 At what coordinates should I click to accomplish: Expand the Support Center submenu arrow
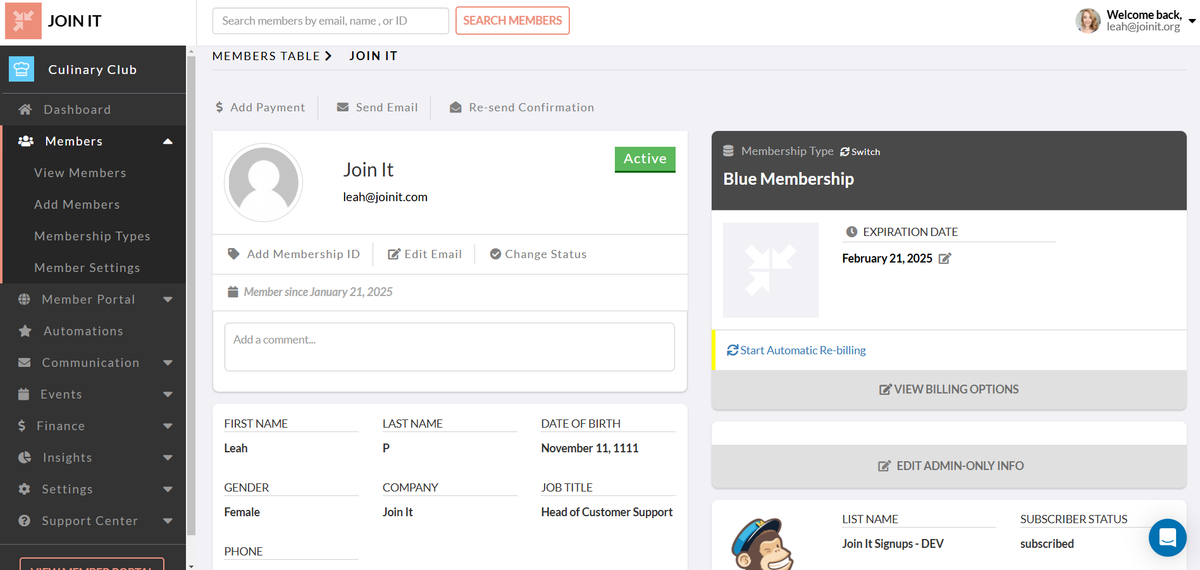[x=168, y=521]
